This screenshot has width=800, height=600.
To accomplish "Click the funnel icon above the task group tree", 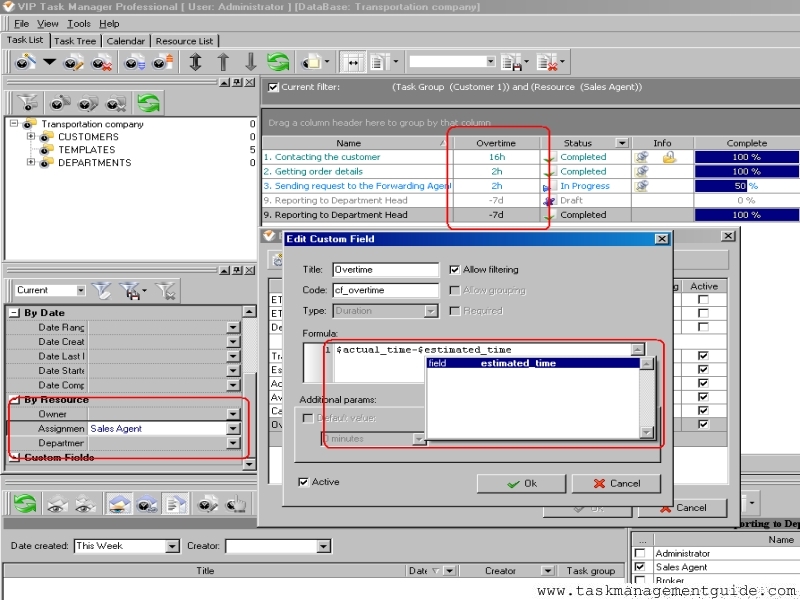I will tap(27, 103).
